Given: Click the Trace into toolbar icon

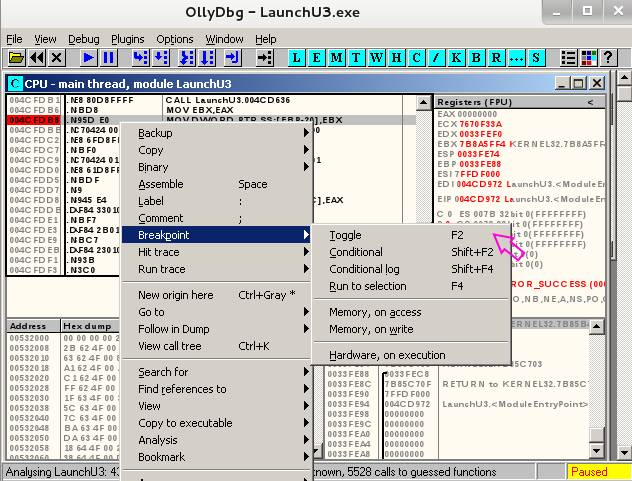Looking at the screenshot, I should [x=187, y=58].
